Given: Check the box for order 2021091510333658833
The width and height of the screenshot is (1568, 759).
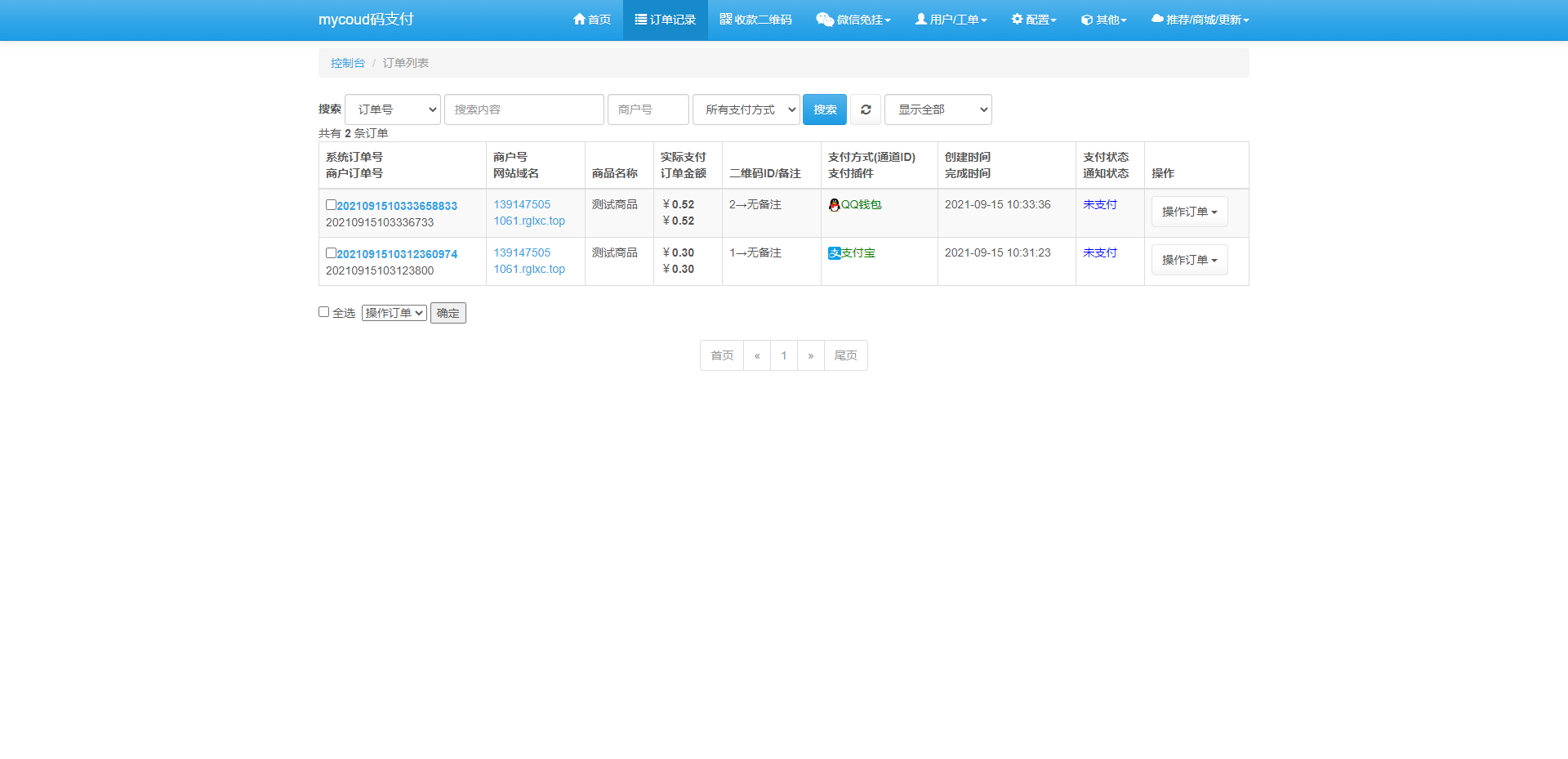Looking at the screenshot, I should 331,205.
